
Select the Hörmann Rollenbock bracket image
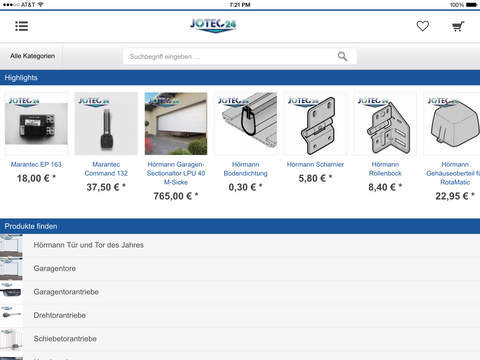click(385, 124)
